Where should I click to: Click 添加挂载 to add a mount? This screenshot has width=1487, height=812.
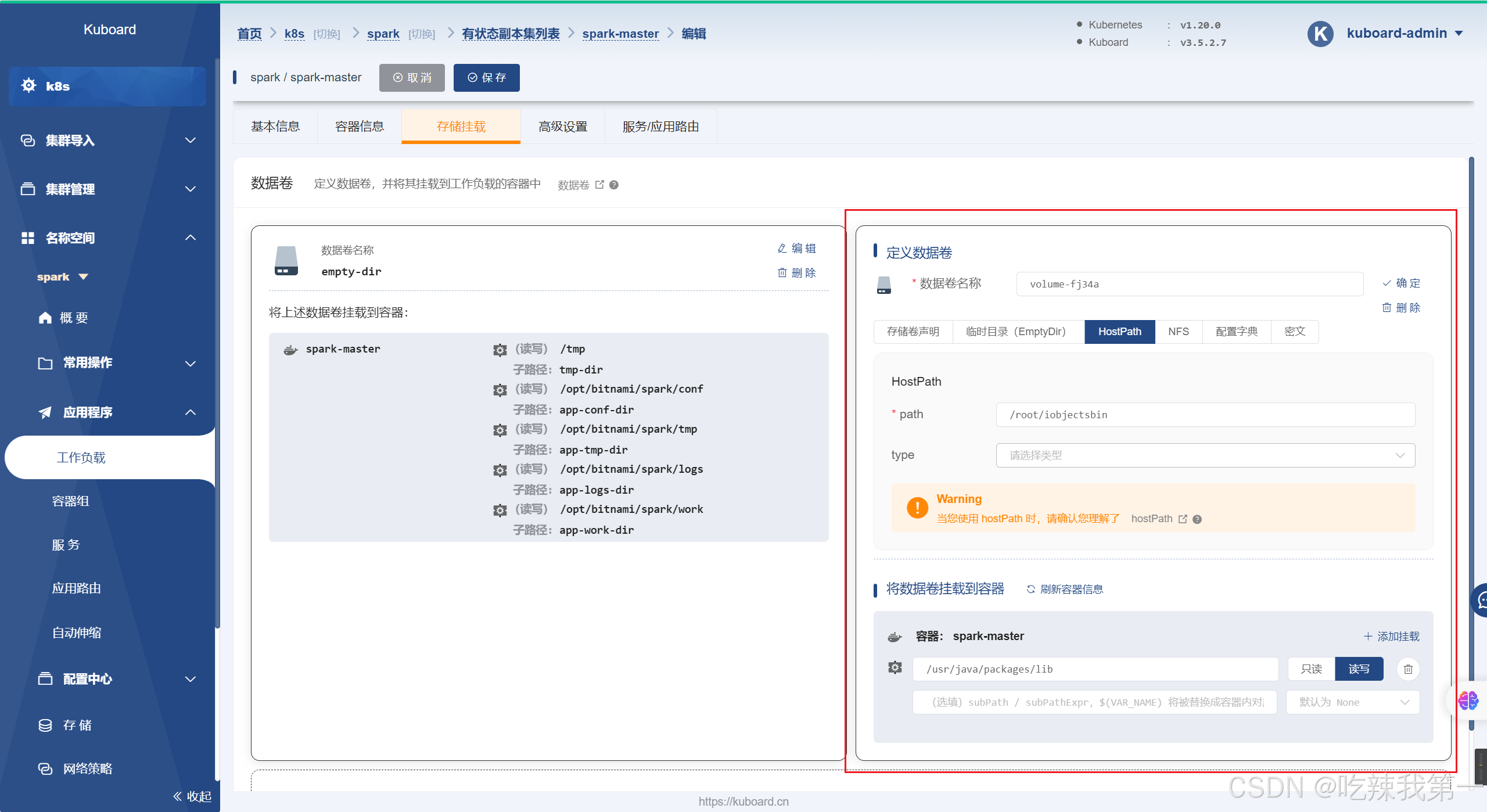(1391, 637)
